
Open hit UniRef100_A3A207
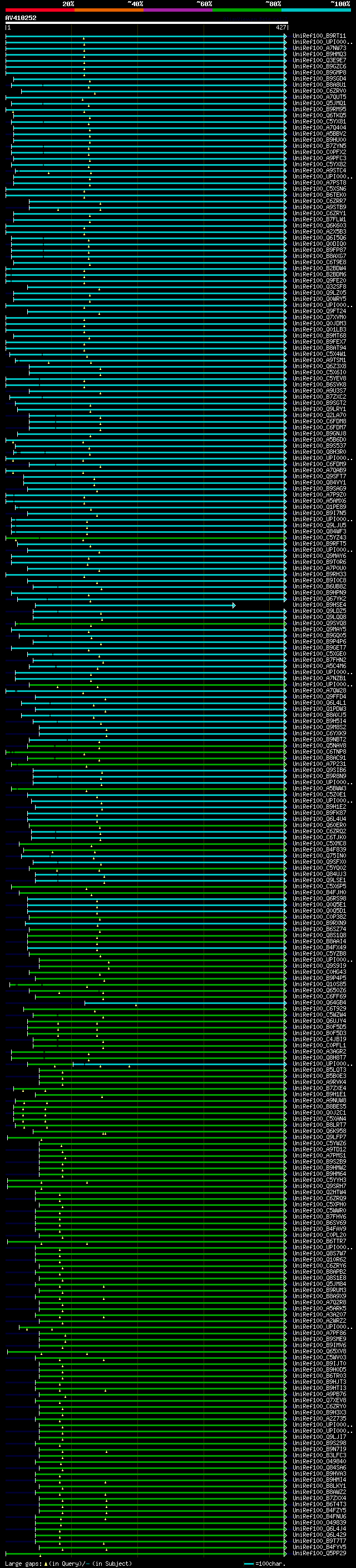point(319,1315)
